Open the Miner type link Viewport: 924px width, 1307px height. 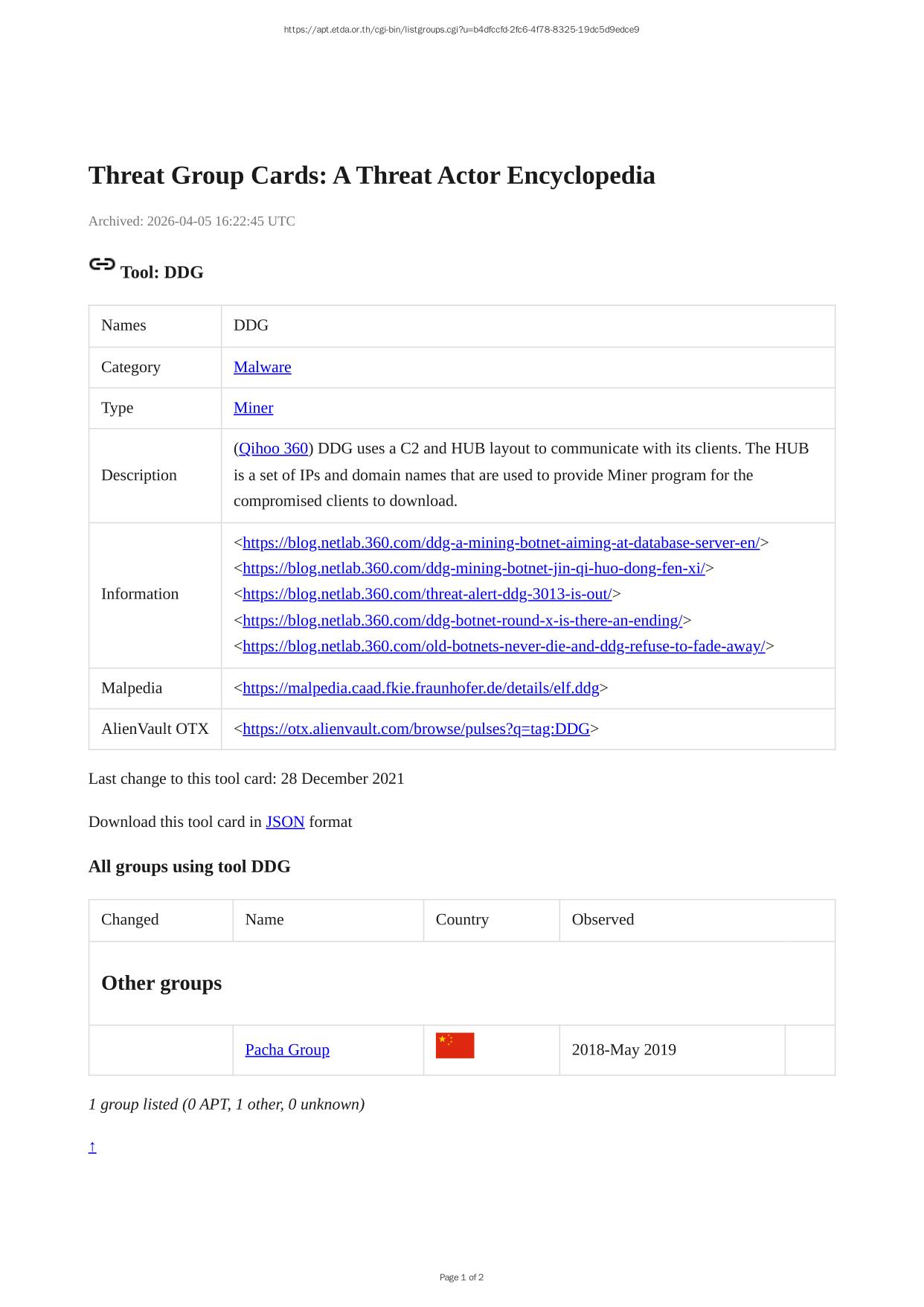253,408
